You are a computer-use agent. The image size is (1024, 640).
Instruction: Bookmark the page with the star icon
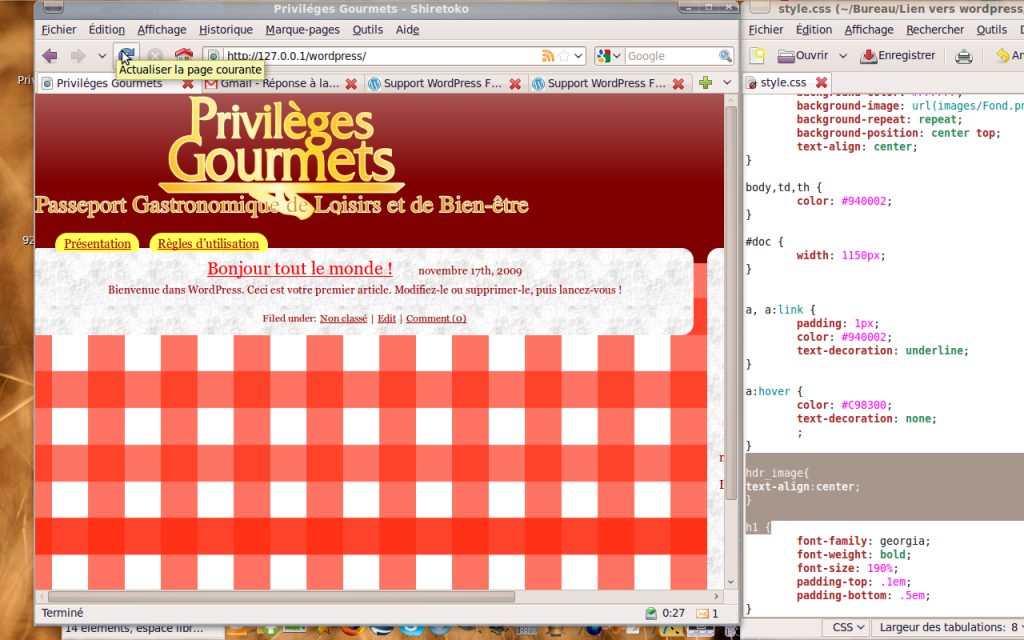coord(564,56)
